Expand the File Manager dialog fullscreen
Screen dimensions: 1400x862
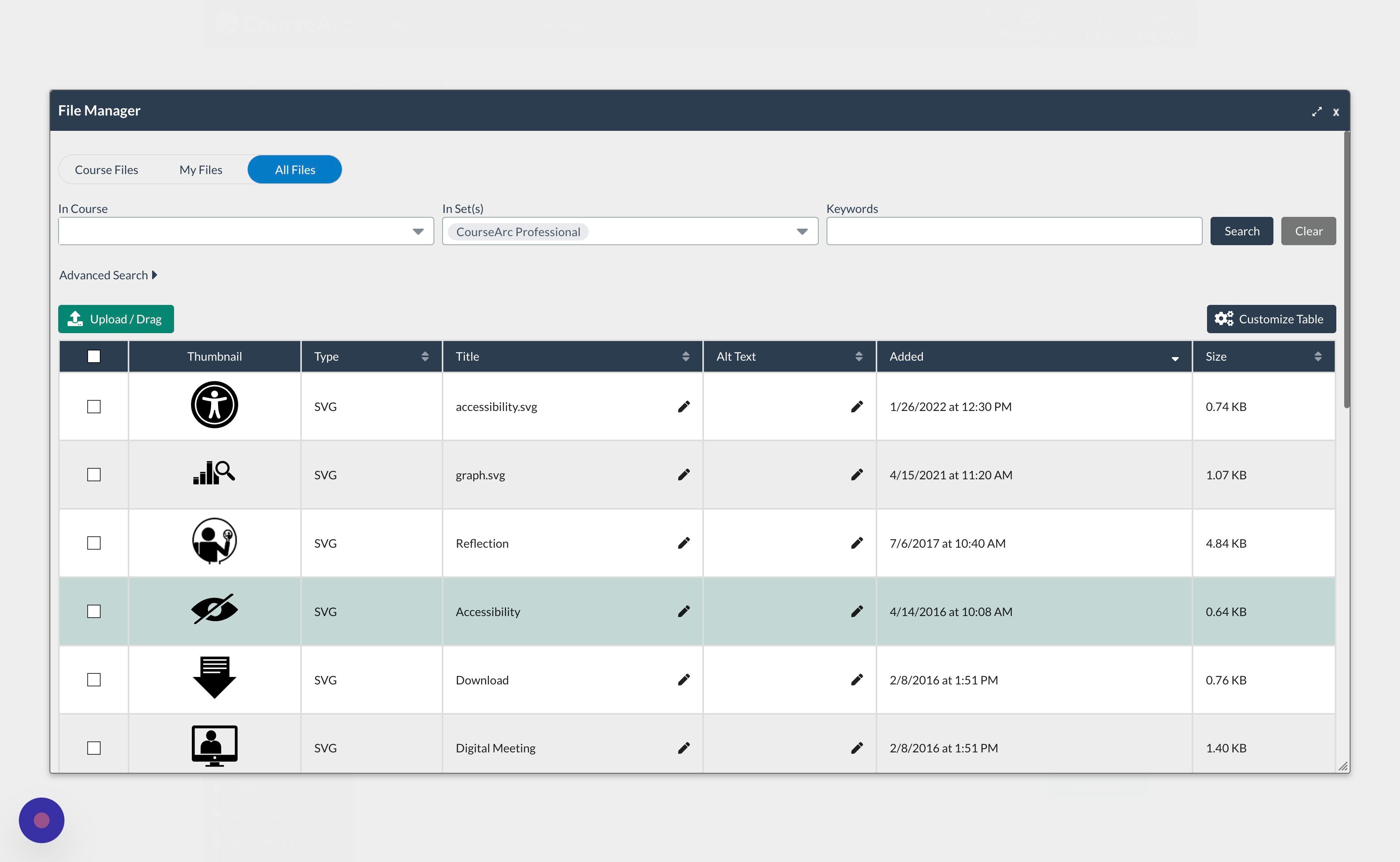click(x=1317, y=112)
